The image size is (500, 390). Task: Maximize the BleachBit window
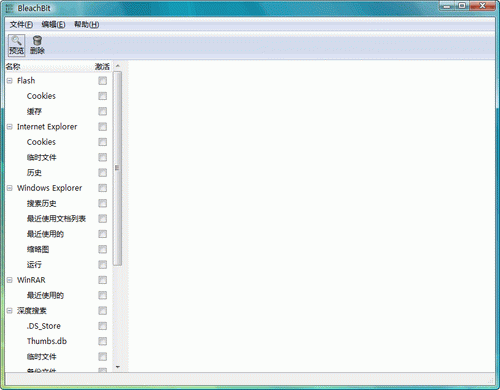click(462, 6)
